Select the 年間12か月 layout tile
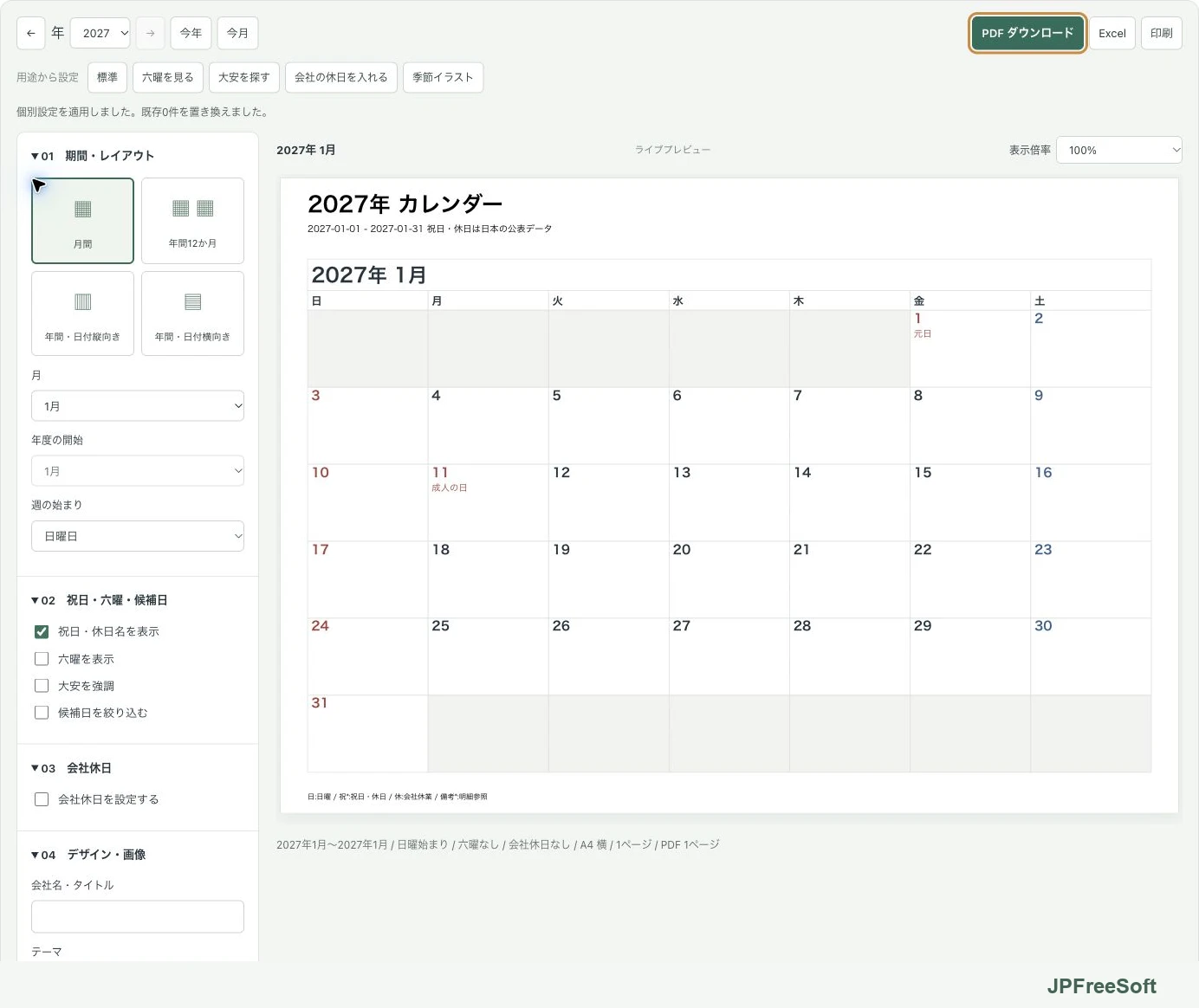 click(x=192, y=221)
